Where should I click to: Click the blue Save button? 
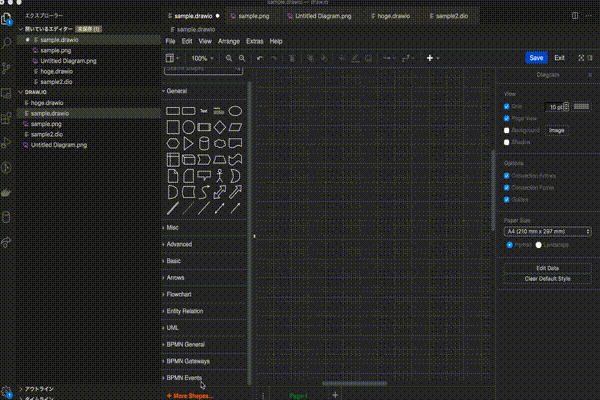pyautogui.click(x=536, y=58)
